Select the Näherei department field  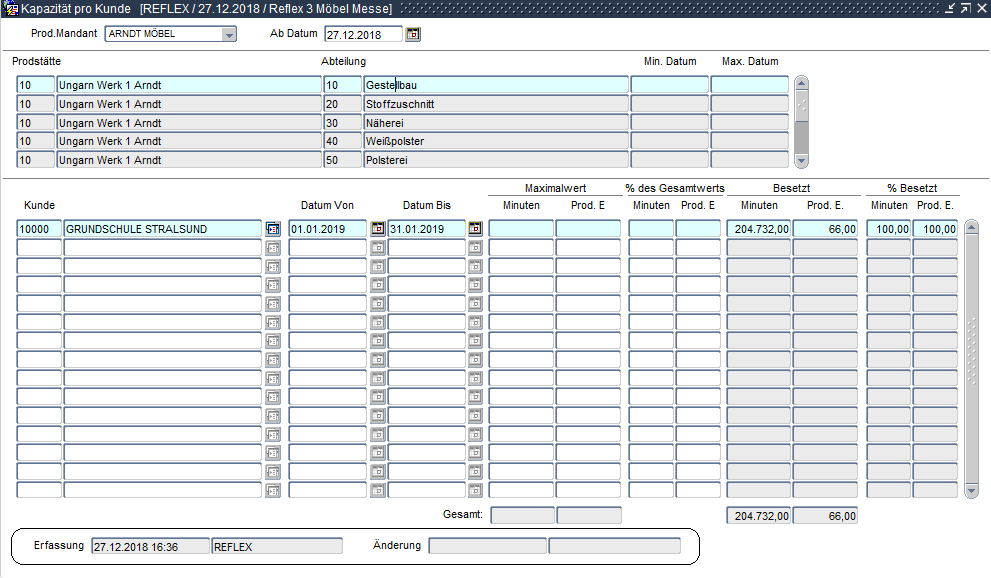point(496,123)
